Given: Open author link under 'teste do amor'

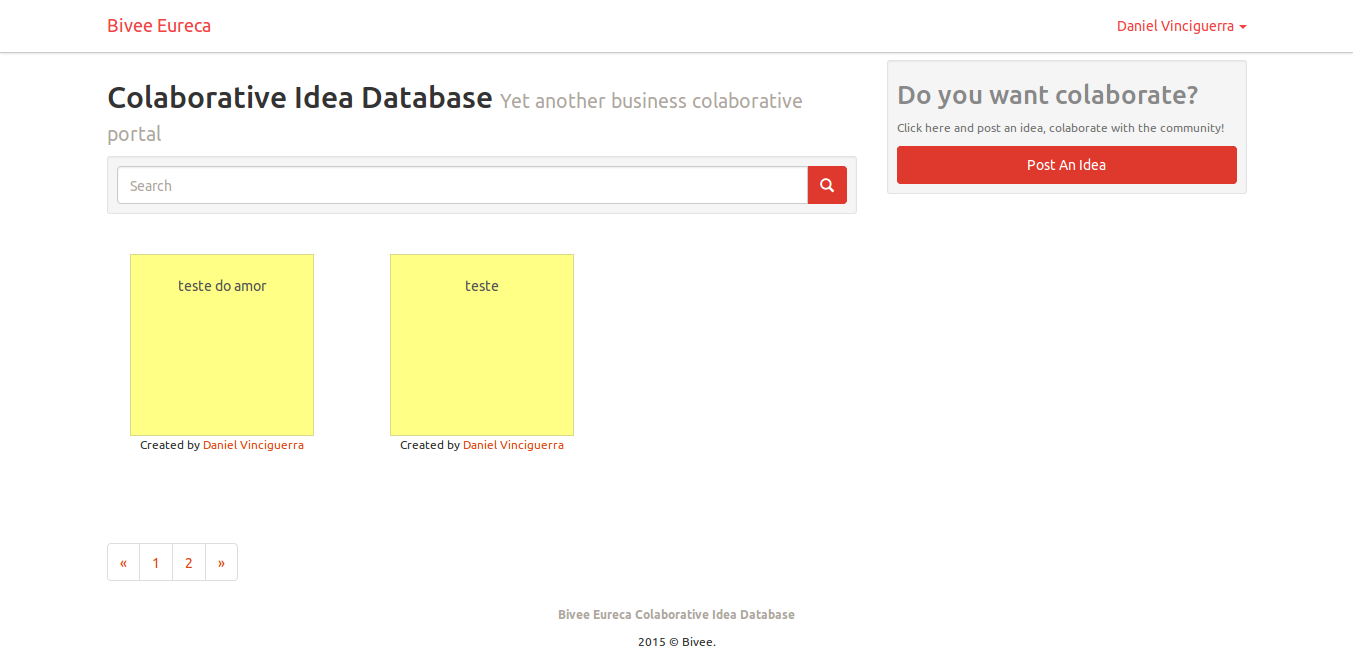Looking at the screenshot, I should click(x=253, y=445).
